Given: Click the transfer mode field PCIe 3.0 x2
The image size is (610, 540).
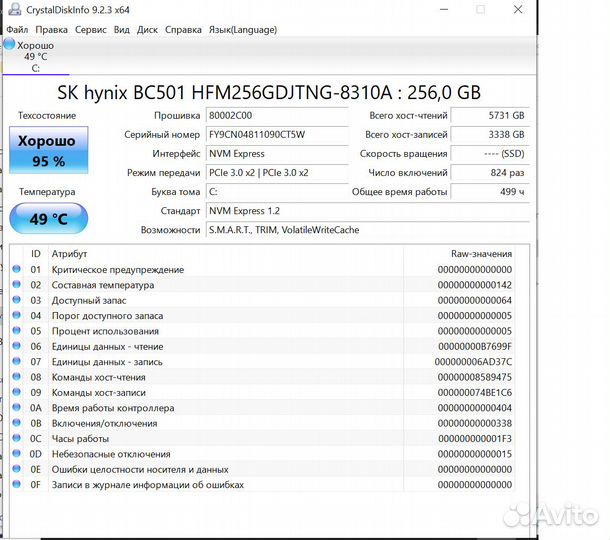Looking at the screenshot, I should point(277,173).
